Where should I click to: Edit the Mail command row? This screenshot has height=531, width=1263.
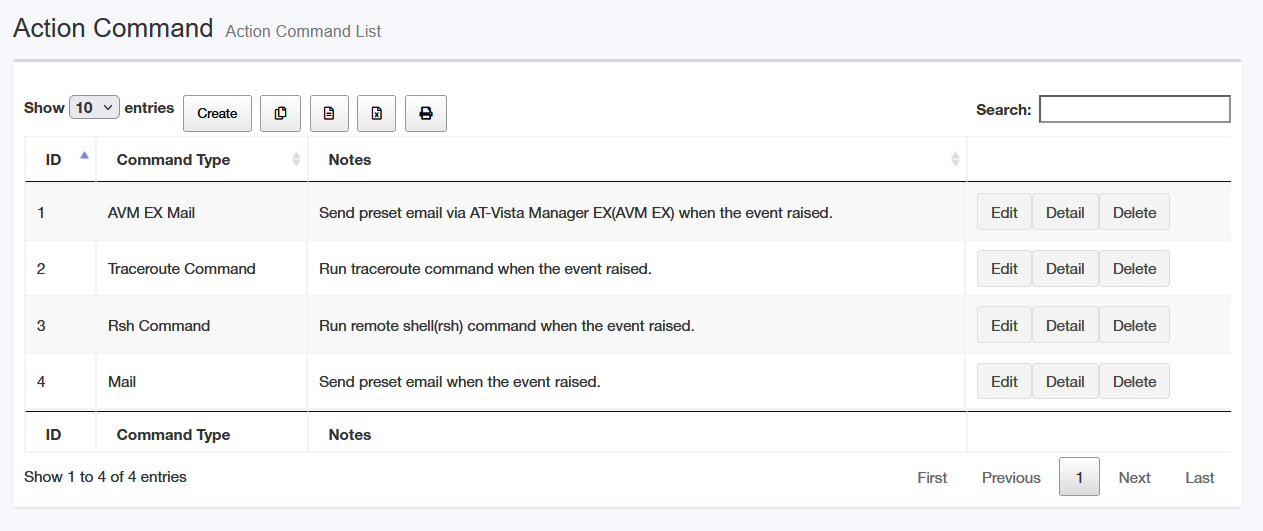tap(1004, 382)
